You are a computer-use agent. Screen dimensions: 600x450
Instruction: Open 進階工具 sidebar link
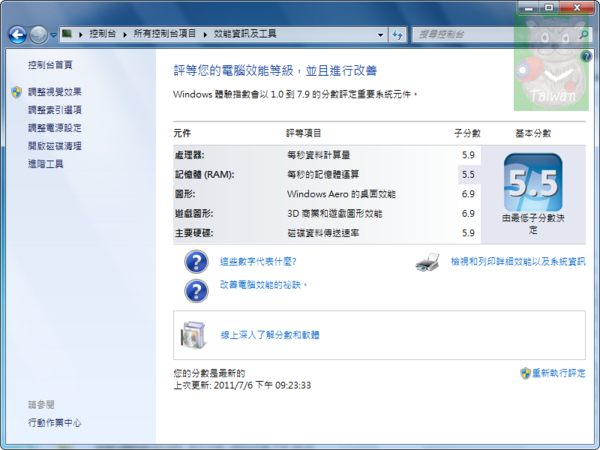46,164
